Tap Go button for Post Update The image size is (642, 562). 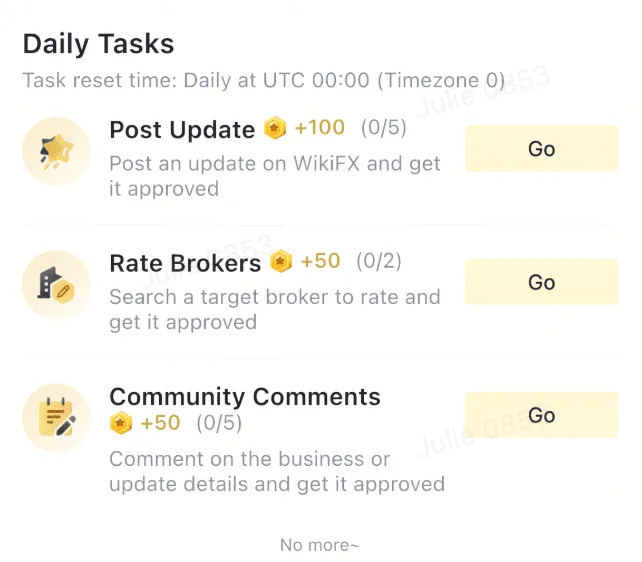pos(541,149)
